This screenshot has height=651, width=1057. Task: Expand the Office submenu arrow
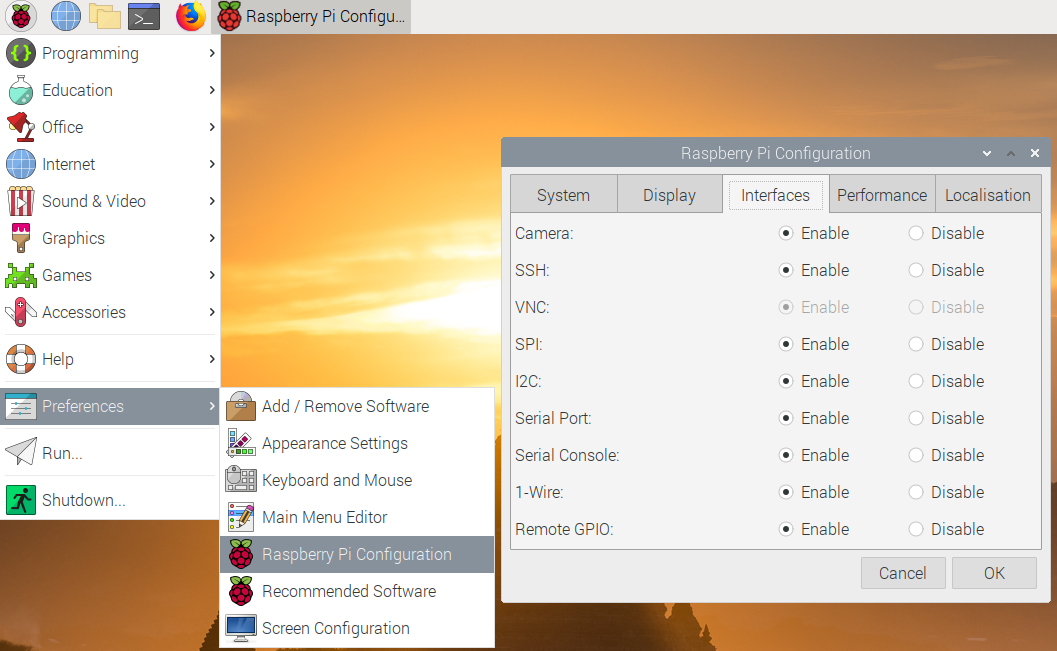tap(212, 127)
